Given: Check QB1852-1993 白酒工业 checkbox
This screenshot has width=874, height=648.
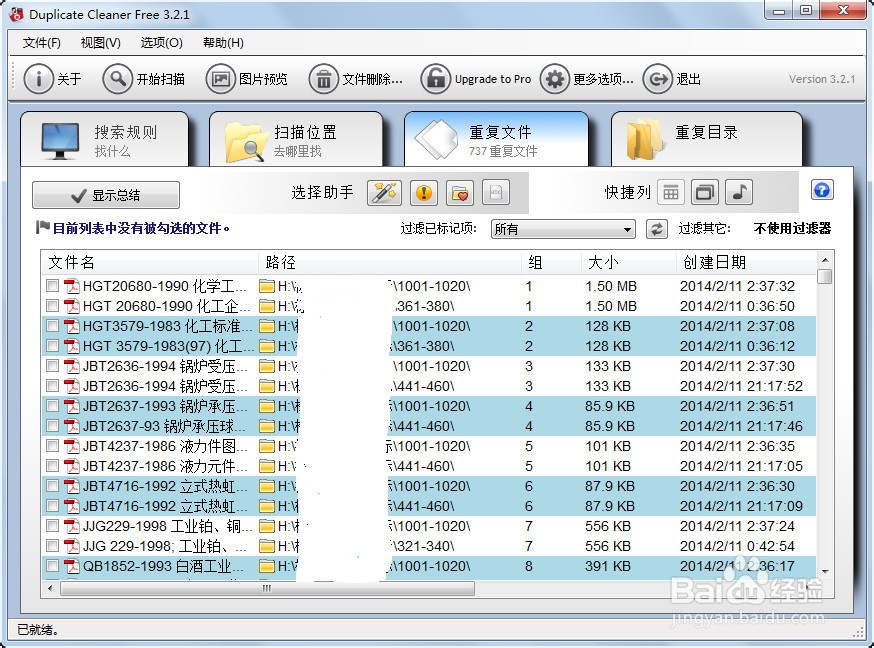Looking at the screenshot, I should tap(52, 566).
